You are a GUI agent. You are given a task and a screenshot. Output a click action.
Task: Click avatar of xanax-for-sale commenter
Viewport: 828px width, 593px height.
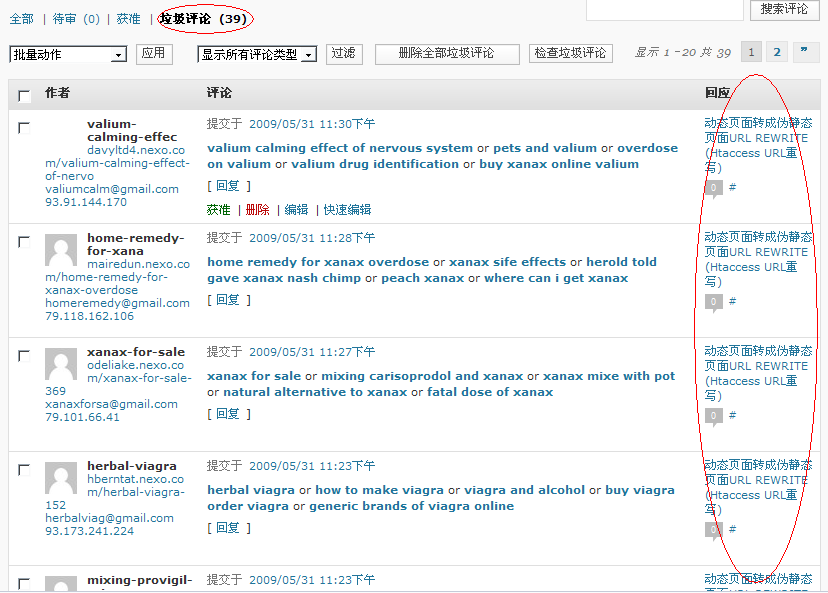[61, 364]
